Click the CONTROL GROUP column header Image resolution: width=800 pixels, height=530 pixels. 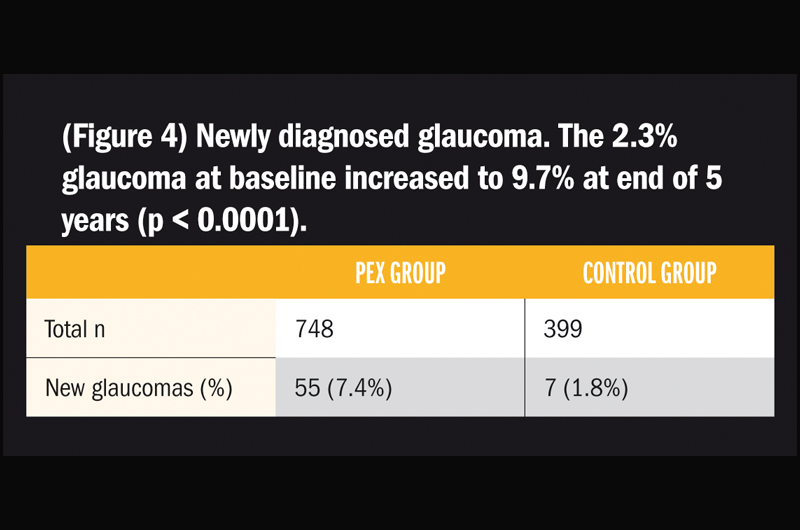coord(649,273)
